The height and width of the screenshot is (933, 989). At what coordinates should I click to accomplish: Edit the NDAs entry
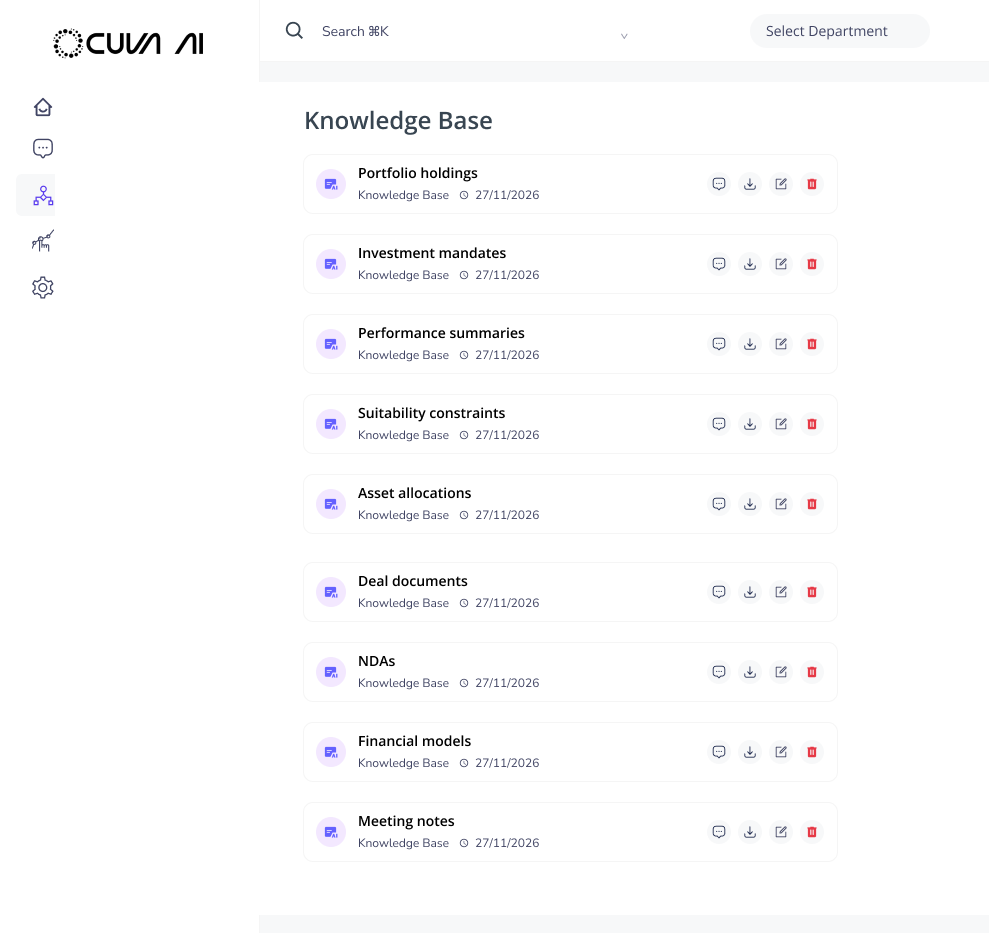tap(781, 672)
